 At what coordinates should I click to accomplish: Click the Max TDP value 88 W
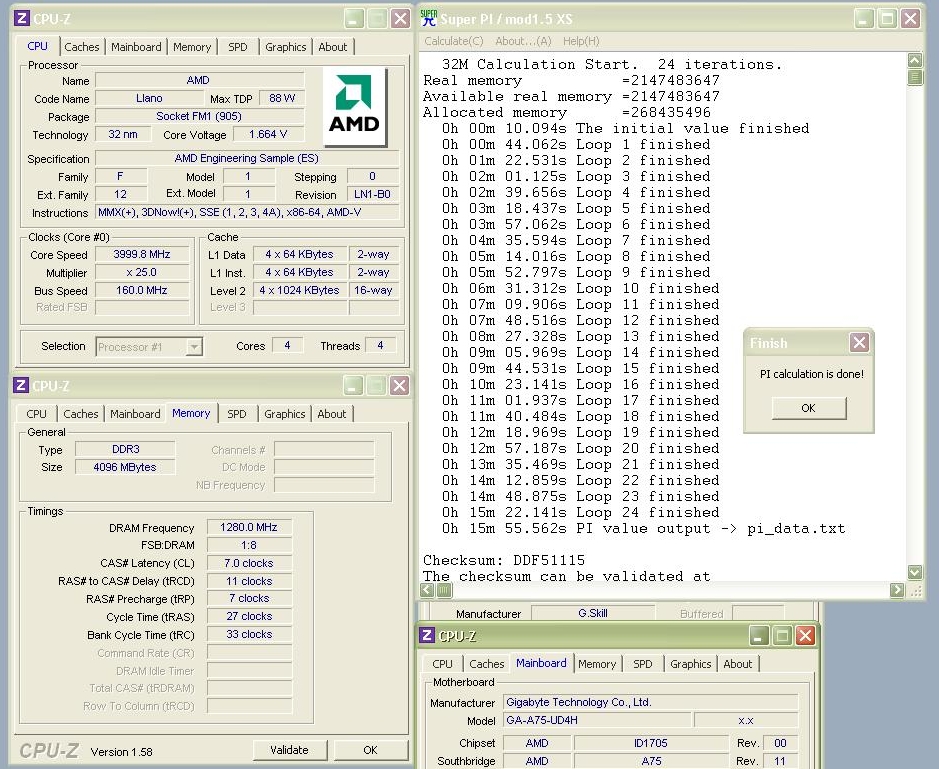point(282,98)
